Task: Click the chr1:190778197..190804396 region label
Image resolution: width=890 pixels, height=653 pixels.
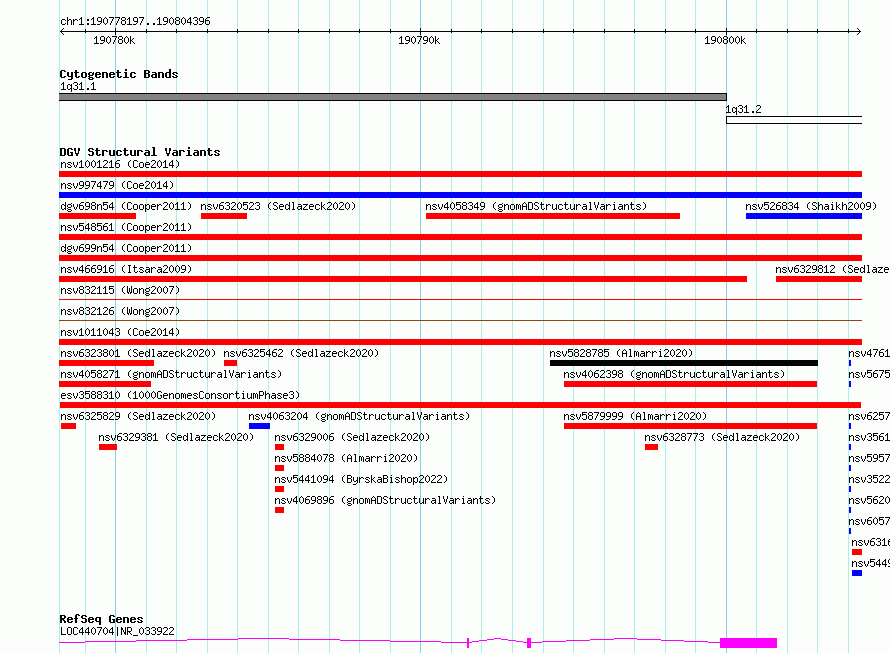Action: [x=135, y=21]
